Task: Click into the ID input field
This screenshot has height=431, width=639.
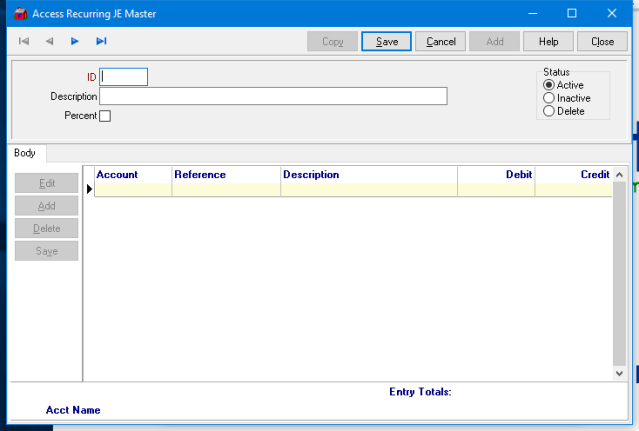Action: pyautogui.click(x=124, y=77)
